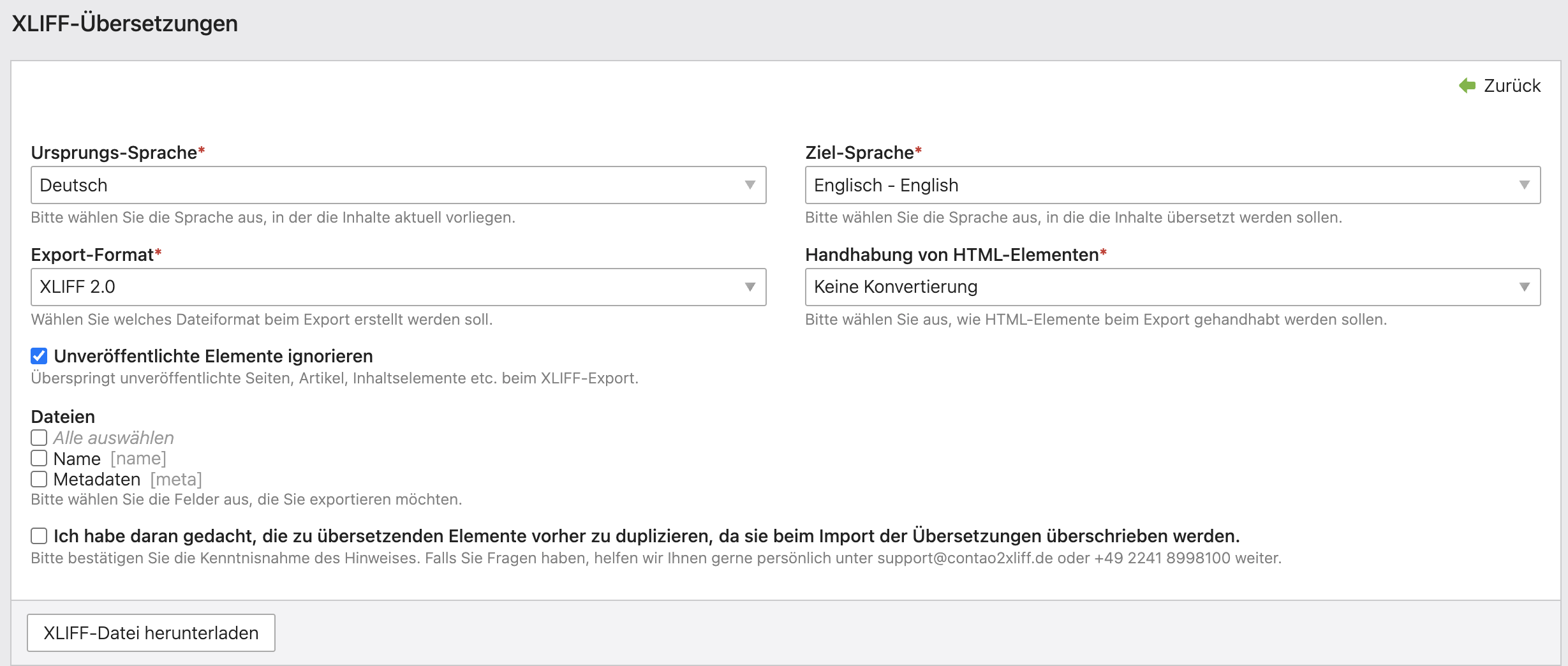This screenshot has width=1568, height=666.
Task: Click the green back arrow icon
Action: click(x=1467, y=85)
